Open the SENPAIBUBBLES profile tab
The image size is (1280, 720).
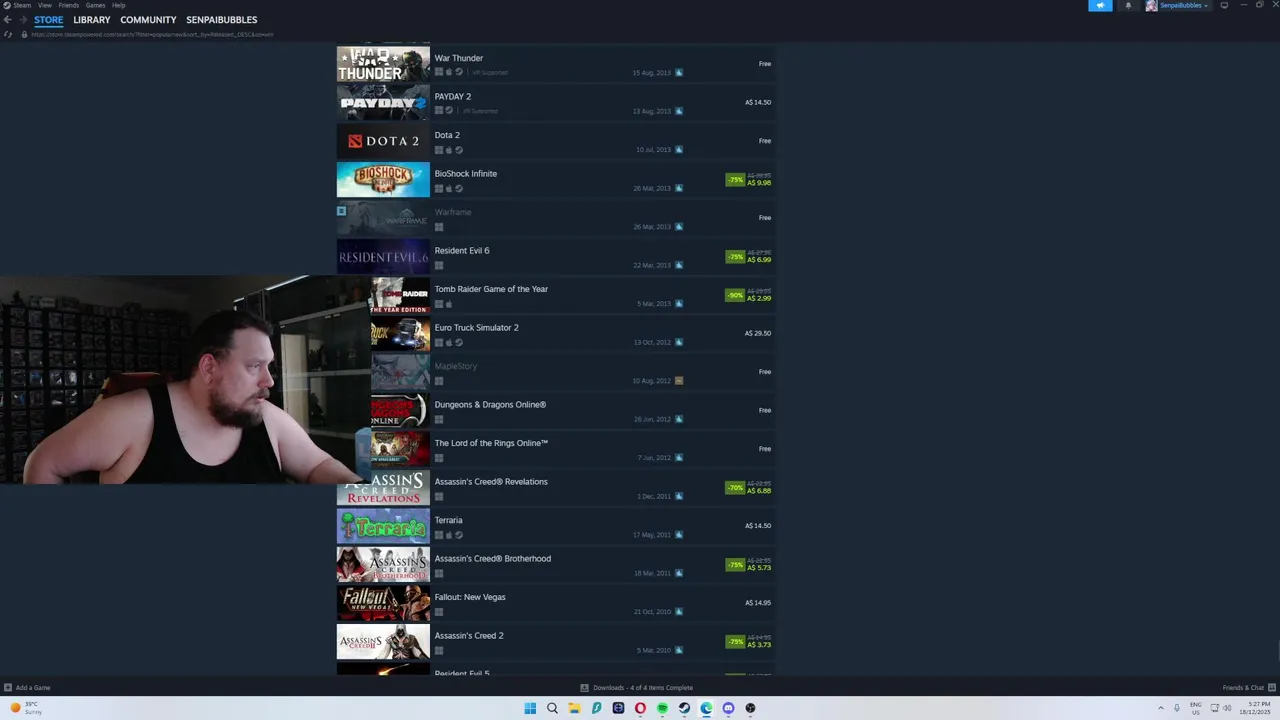pyautogui.click(x=222, y=20)
